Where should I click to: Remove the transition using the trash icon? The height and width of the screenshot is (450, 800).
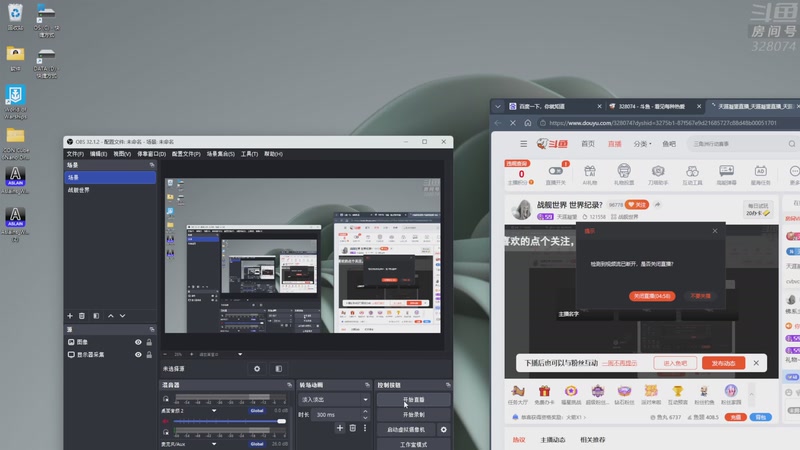(x=353, y=428)
